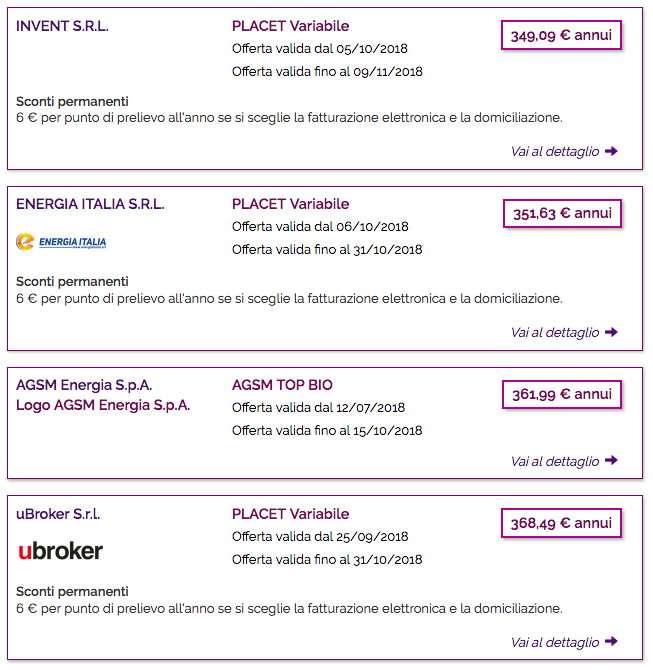Click the AGSM TOP BIO offer title
The width and height of the screenshot is (653, 670).
click(x=282, y=385)
